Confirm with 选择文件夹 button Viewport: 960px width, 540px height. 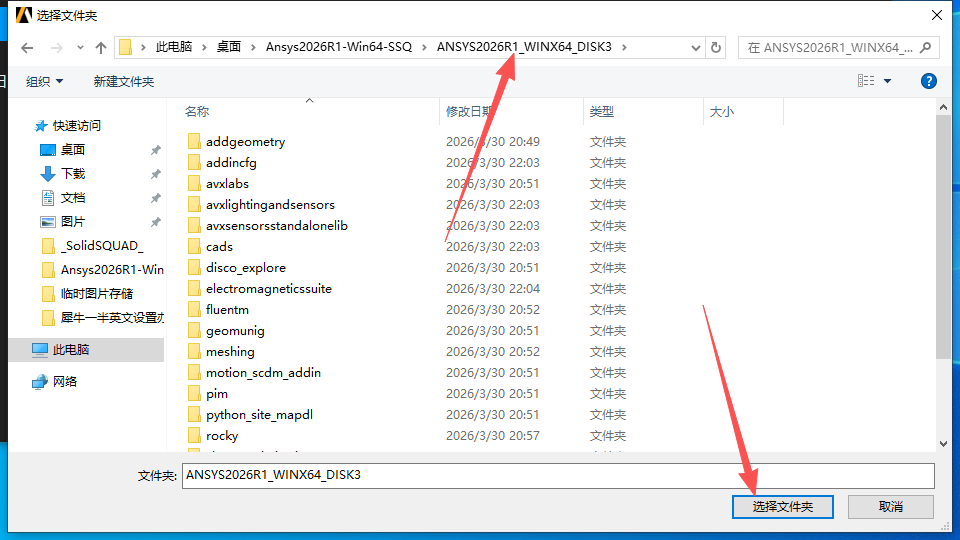coord(782,506)
